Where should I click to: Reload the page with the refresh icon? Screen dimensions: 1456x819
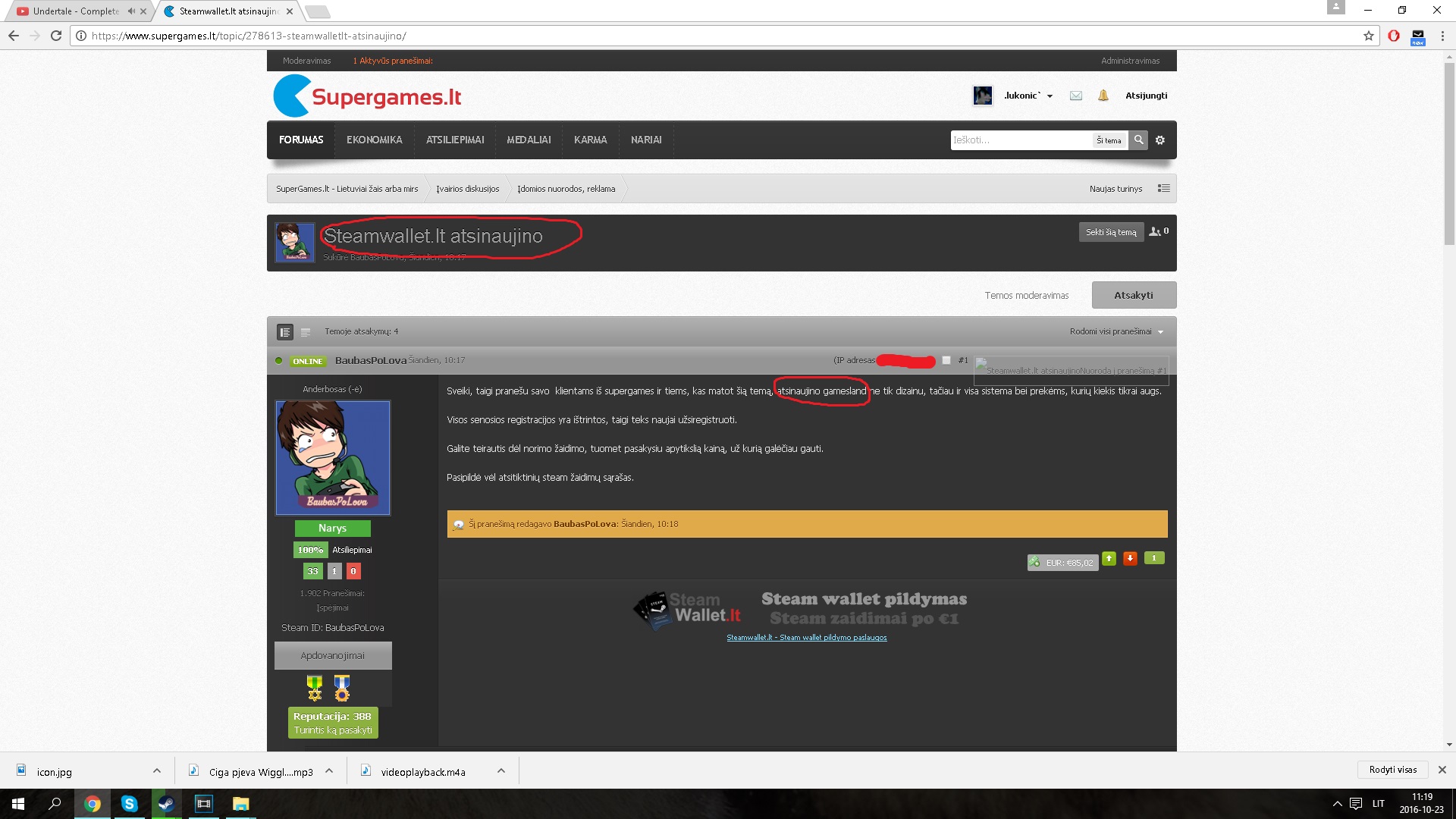point(56,36)
